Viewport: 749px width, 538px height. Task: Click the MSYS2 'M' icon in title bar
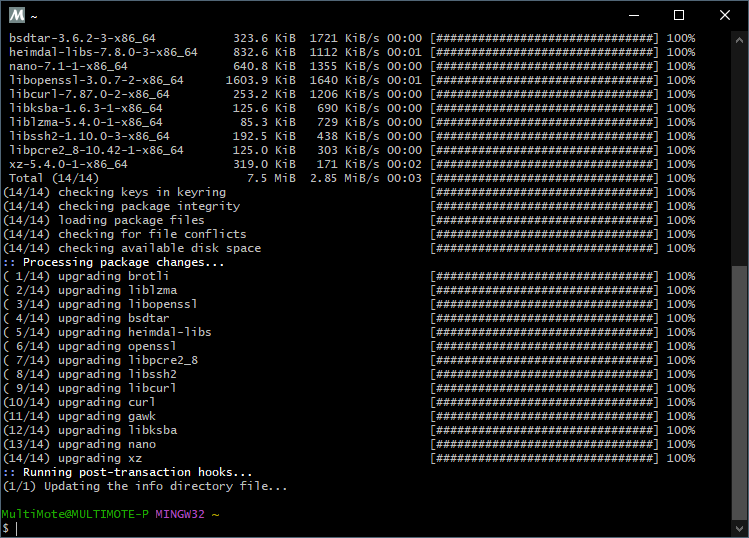pyautogui.click(x=14, y=15)
